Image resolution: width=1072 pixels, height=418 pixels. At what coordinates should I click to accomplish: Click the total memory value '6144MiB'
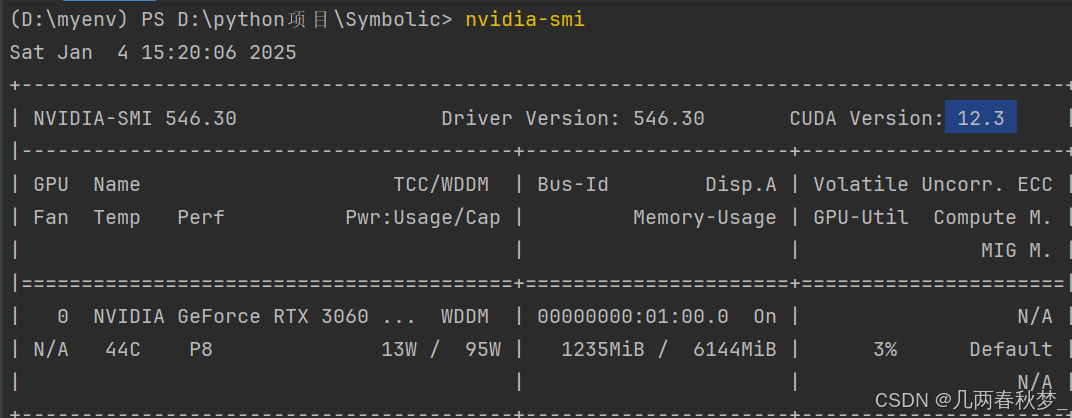[735, 350]
